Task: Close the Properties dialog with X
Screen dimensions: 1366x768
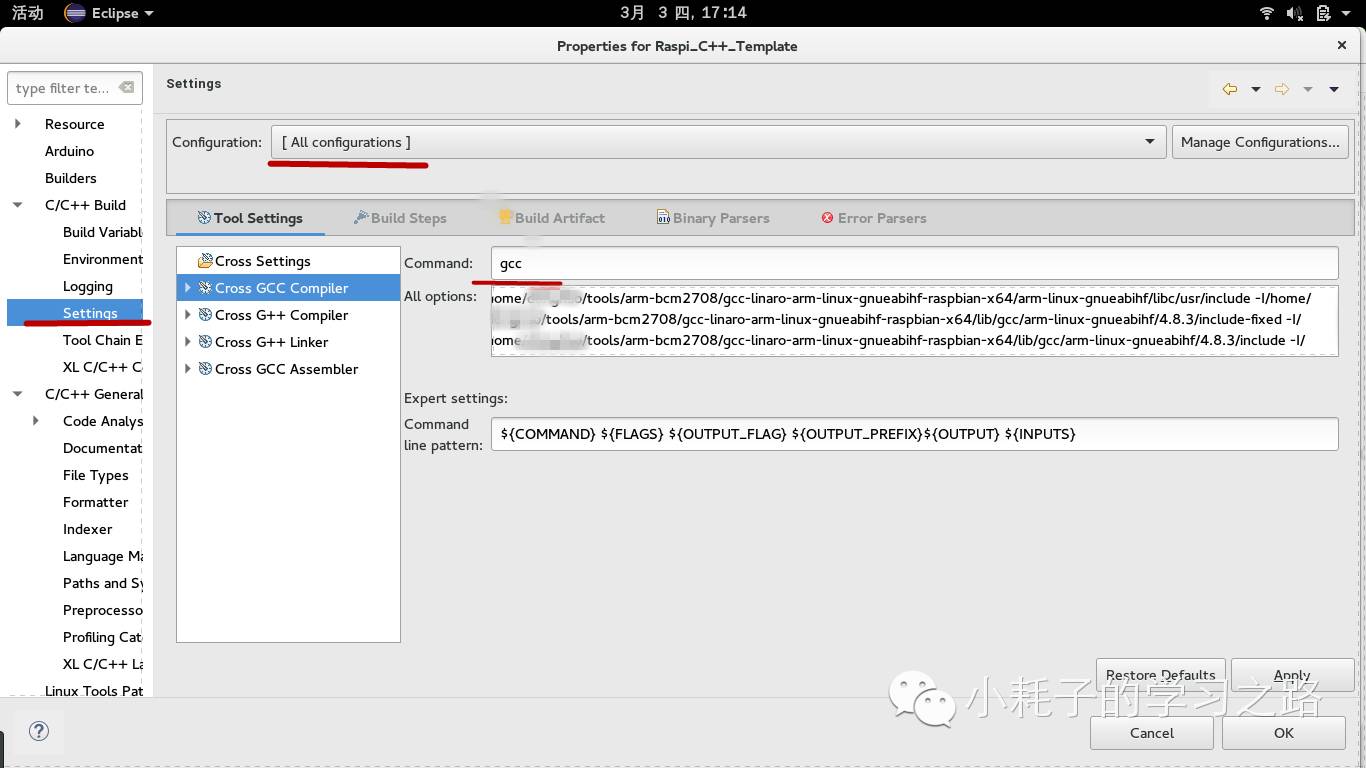Action: coord(1342,45)
